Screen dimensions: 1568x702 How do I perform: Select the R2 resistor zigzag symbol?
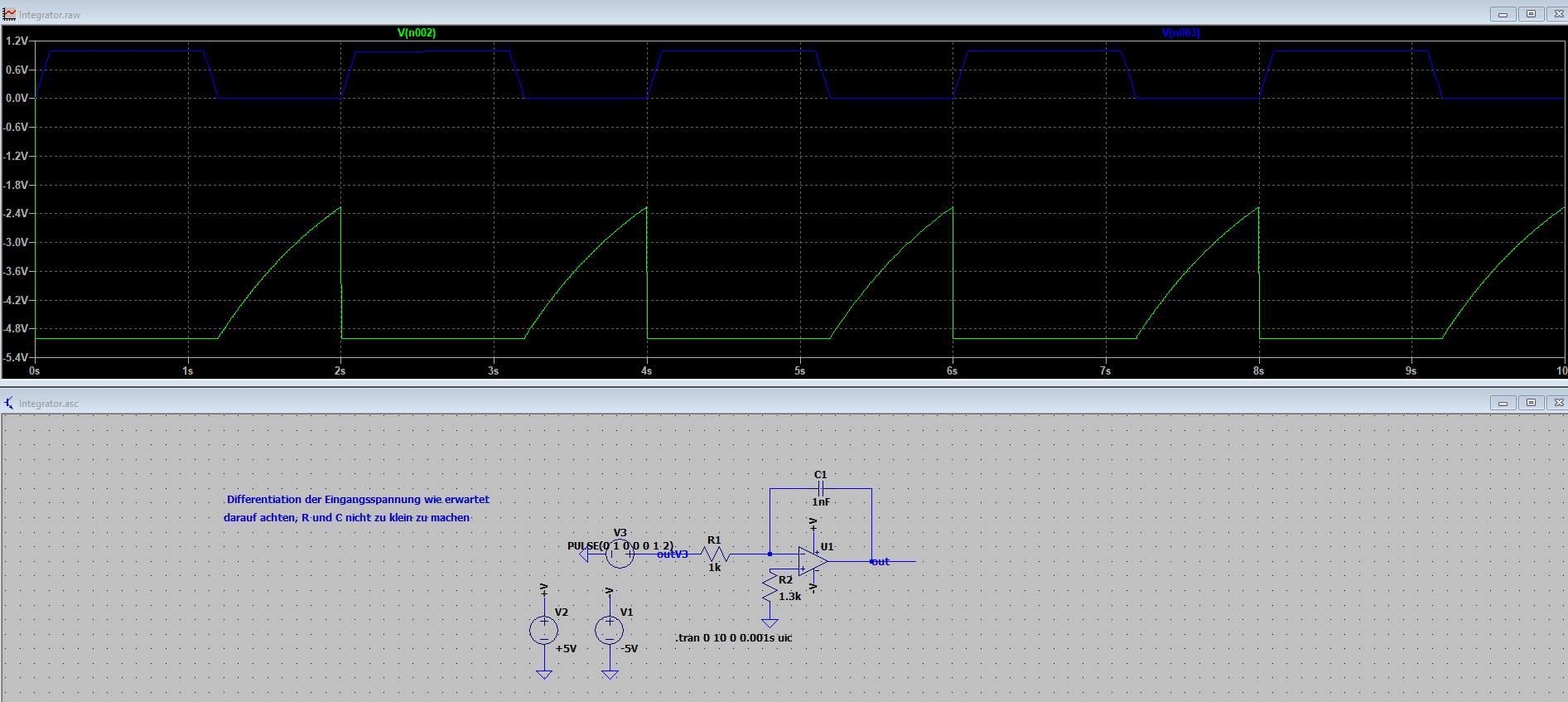[x=770, y=588]
